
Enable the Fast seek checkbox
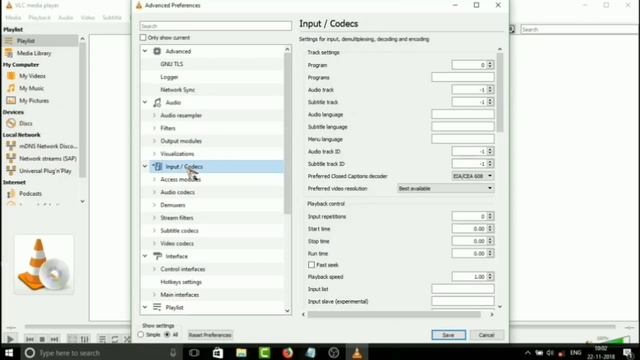coord(311,265)
